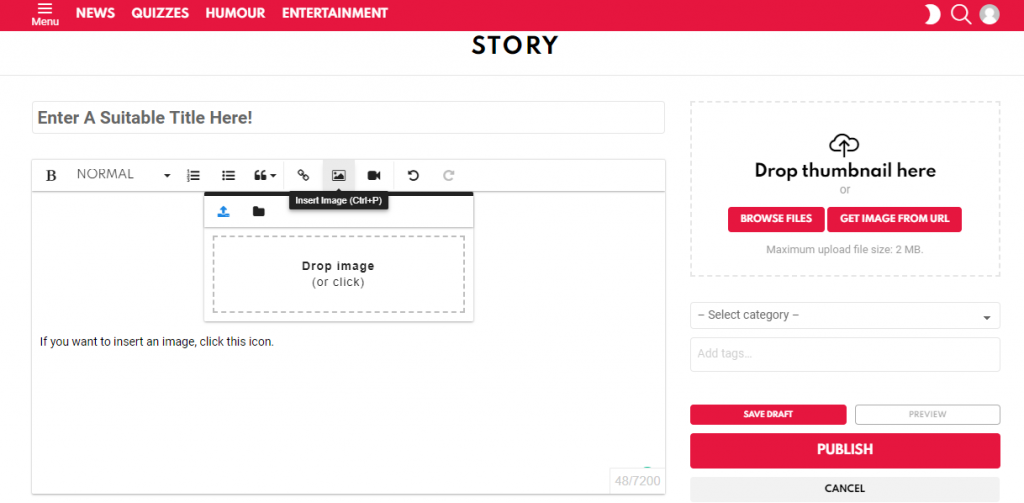Click the BROWSE FILES button

coord(776,219)
